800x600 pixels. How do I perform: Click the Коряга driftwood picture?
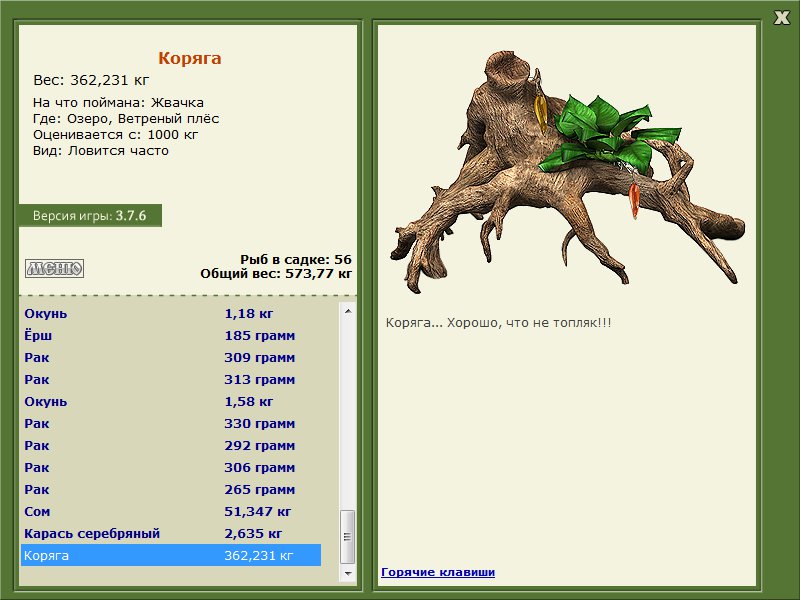tap(566, 172)
